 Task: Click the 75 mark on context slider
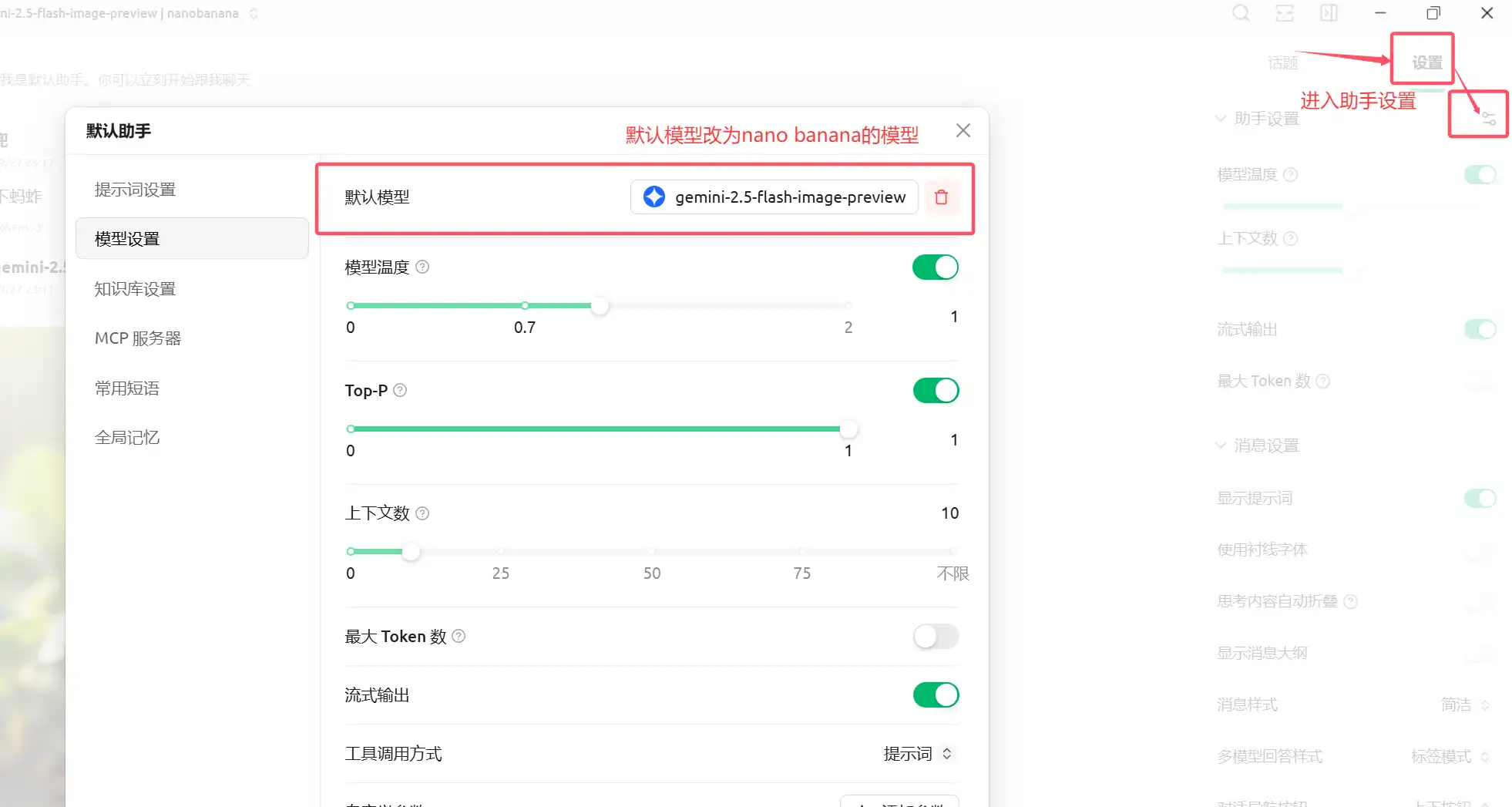pyautogui.click(x=802, y=573)
